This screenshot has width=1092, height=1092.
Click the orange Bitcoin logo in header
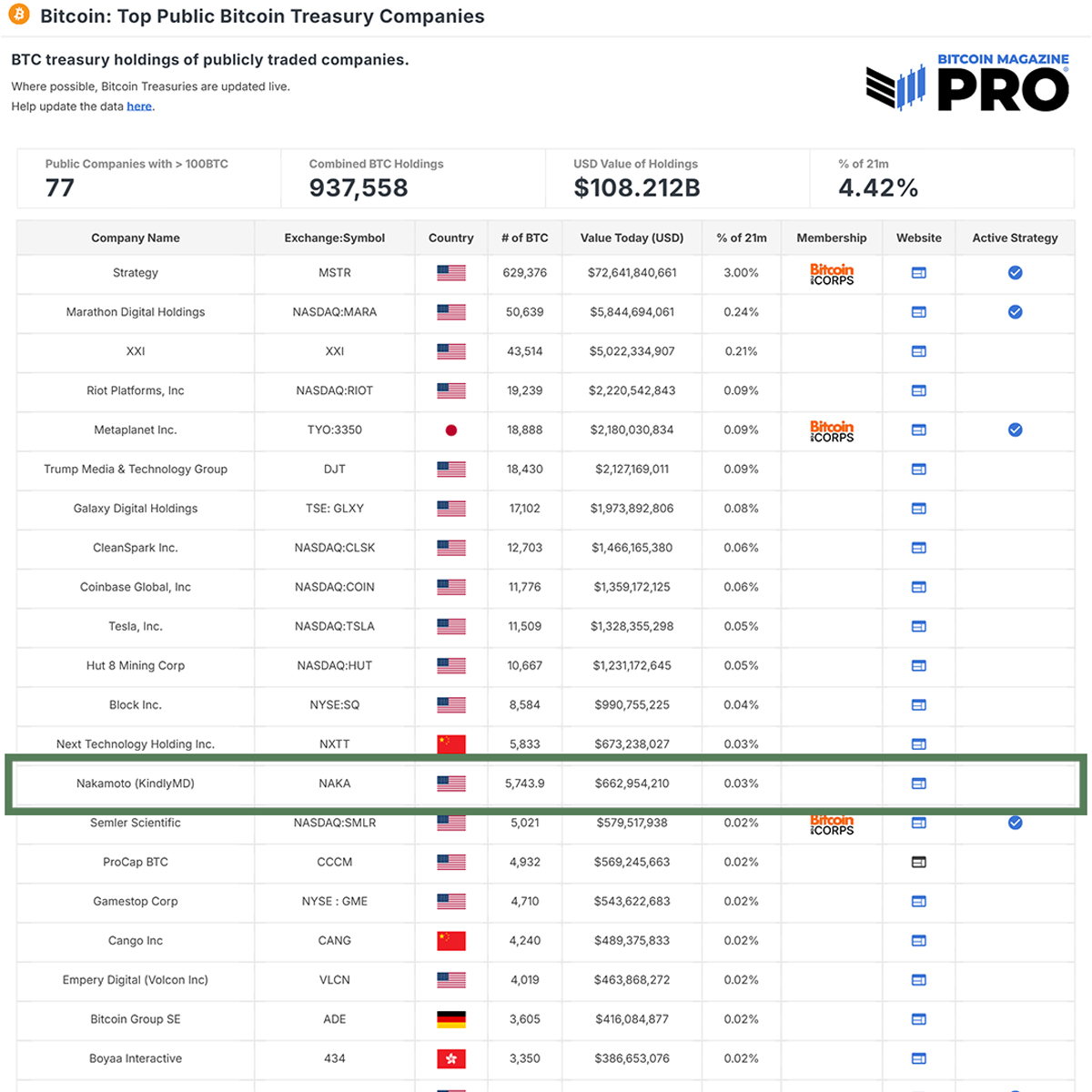(x=19, y=15)
